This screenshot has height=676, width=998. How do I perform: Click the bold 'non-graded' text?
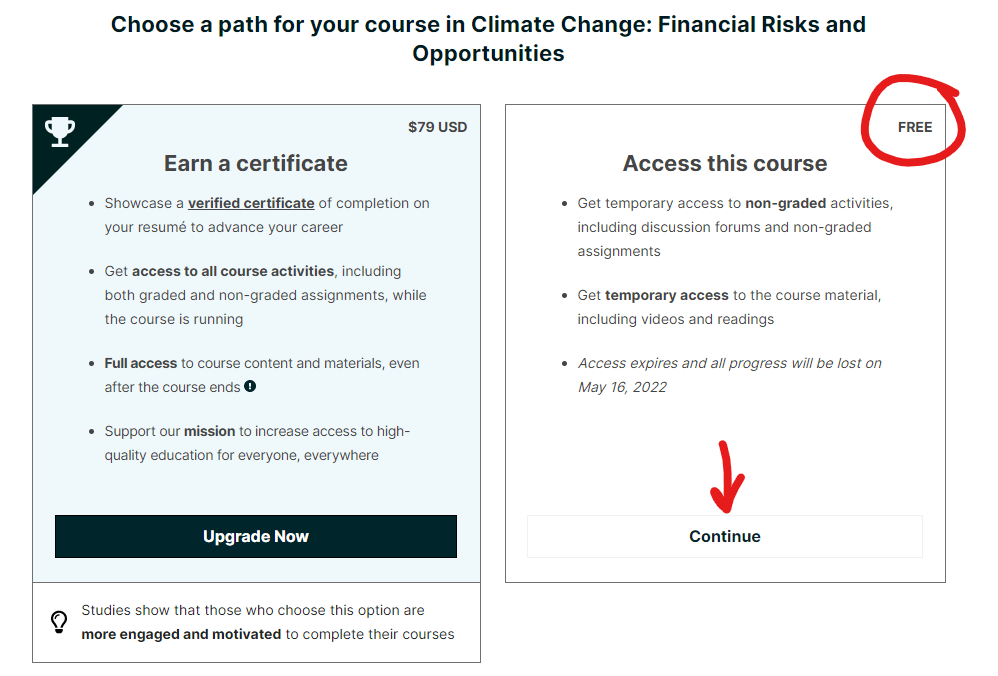pos(785,203)
